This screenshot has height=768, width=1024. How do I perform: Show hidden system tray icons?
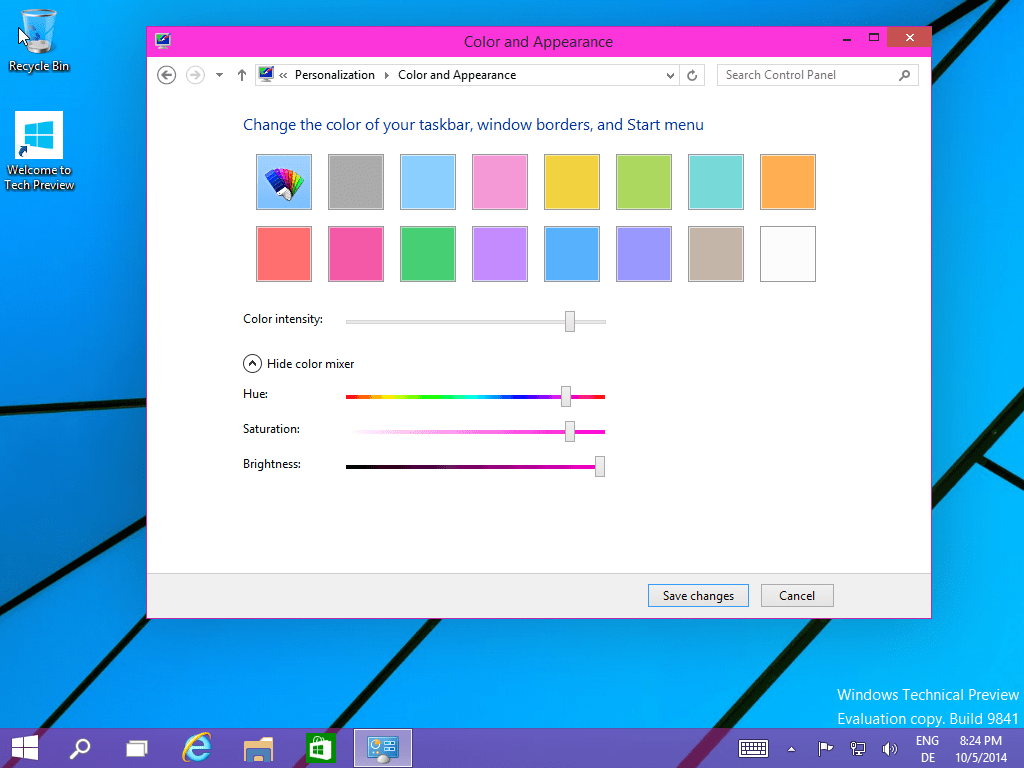pyautogui.click(x=792, y=748)
